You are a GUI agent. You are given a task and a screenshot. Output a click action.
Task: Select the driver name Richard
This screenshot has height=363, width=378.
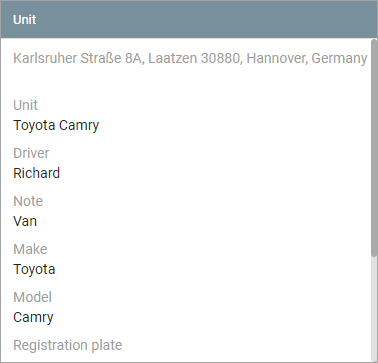37,173
